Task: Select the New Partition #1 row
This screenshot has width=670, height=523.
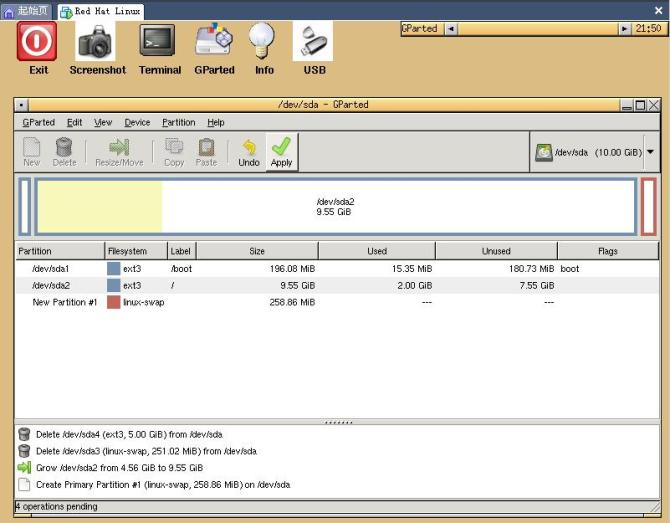Action: [337, 302]
